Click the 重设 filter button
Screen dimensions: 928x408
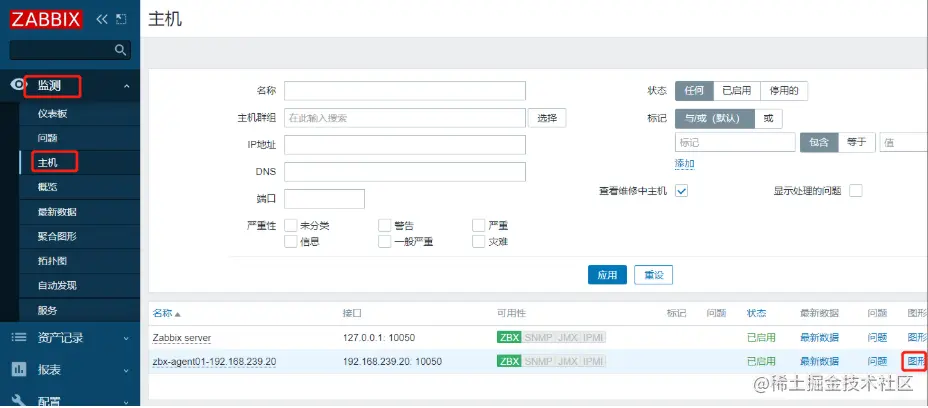pyautogui.click(x=653, y=275)
